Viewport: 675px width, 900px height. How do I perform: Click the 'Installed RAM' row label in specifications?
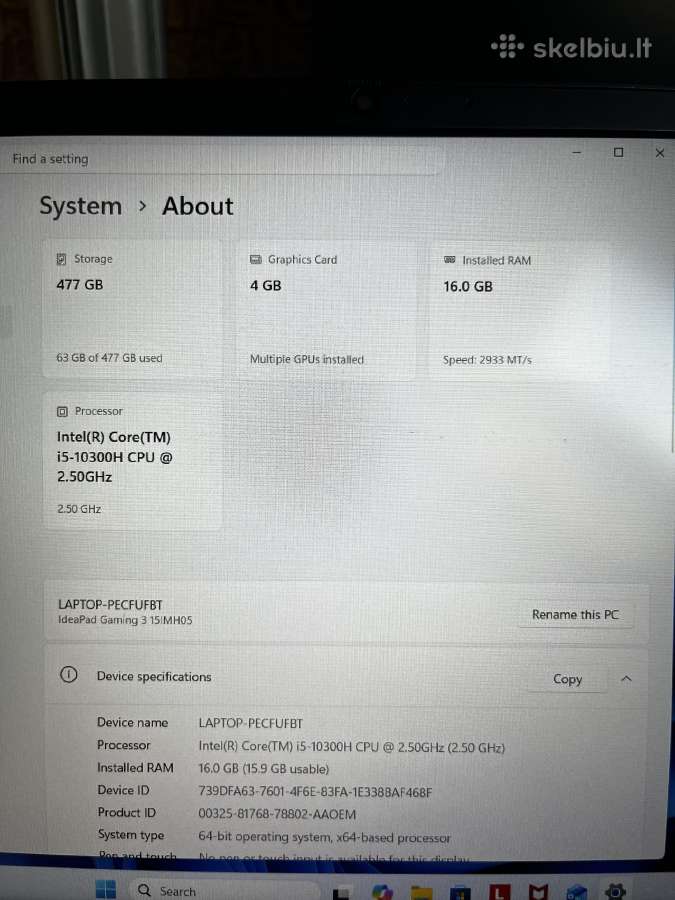tap(135, 767)
